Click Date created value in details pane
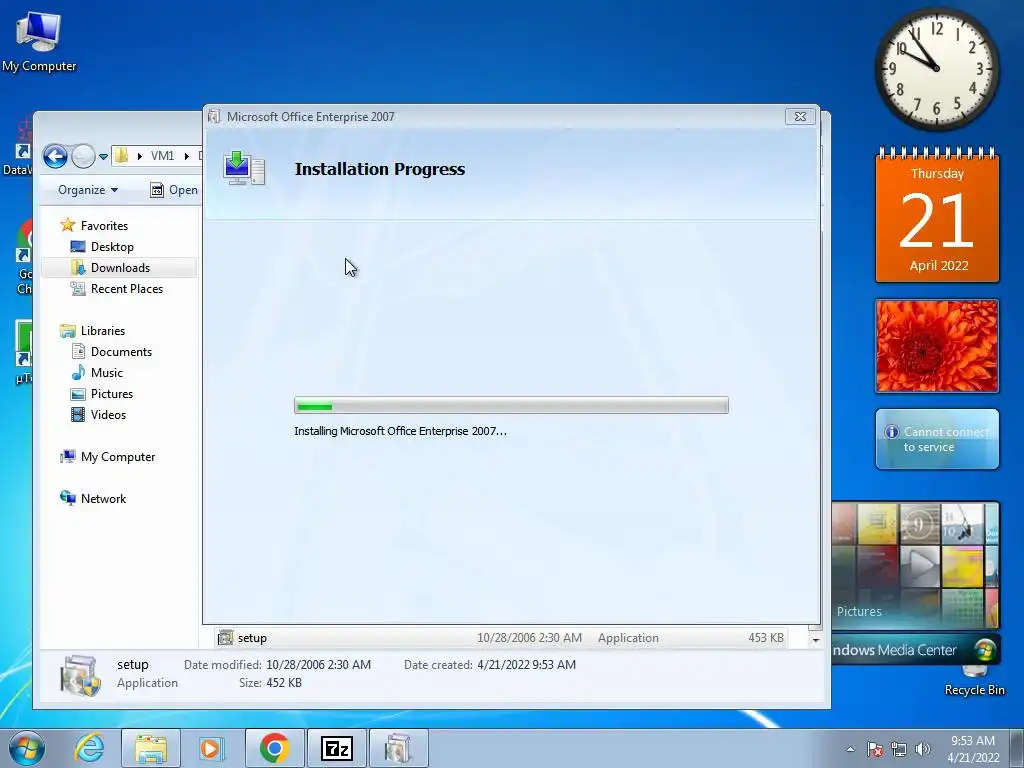This screenshot has width=1024, height=768. [x=526, y=665]
